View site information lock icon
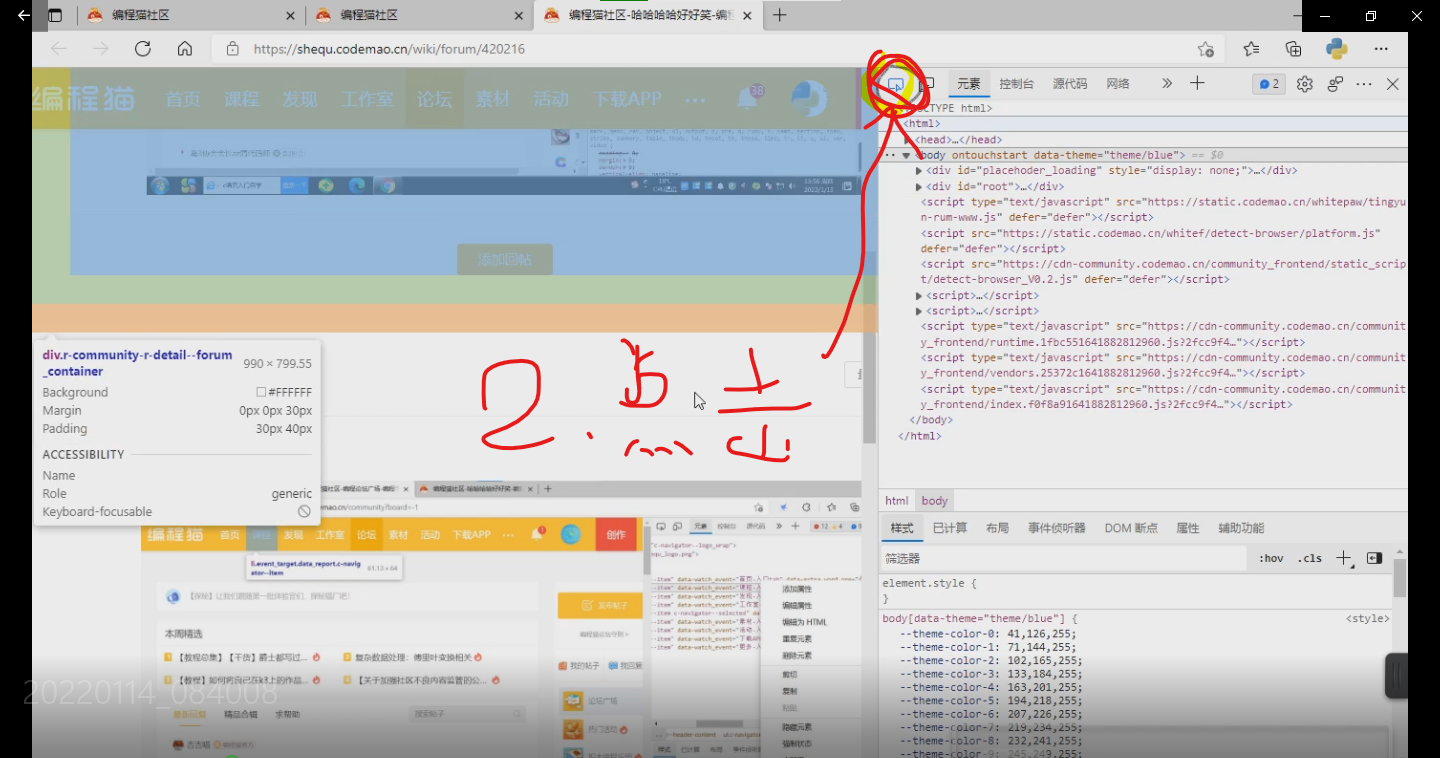Image resolution: width=1440 pixels, height=758 pixels. pyautogui.click(x=233, y=49)
